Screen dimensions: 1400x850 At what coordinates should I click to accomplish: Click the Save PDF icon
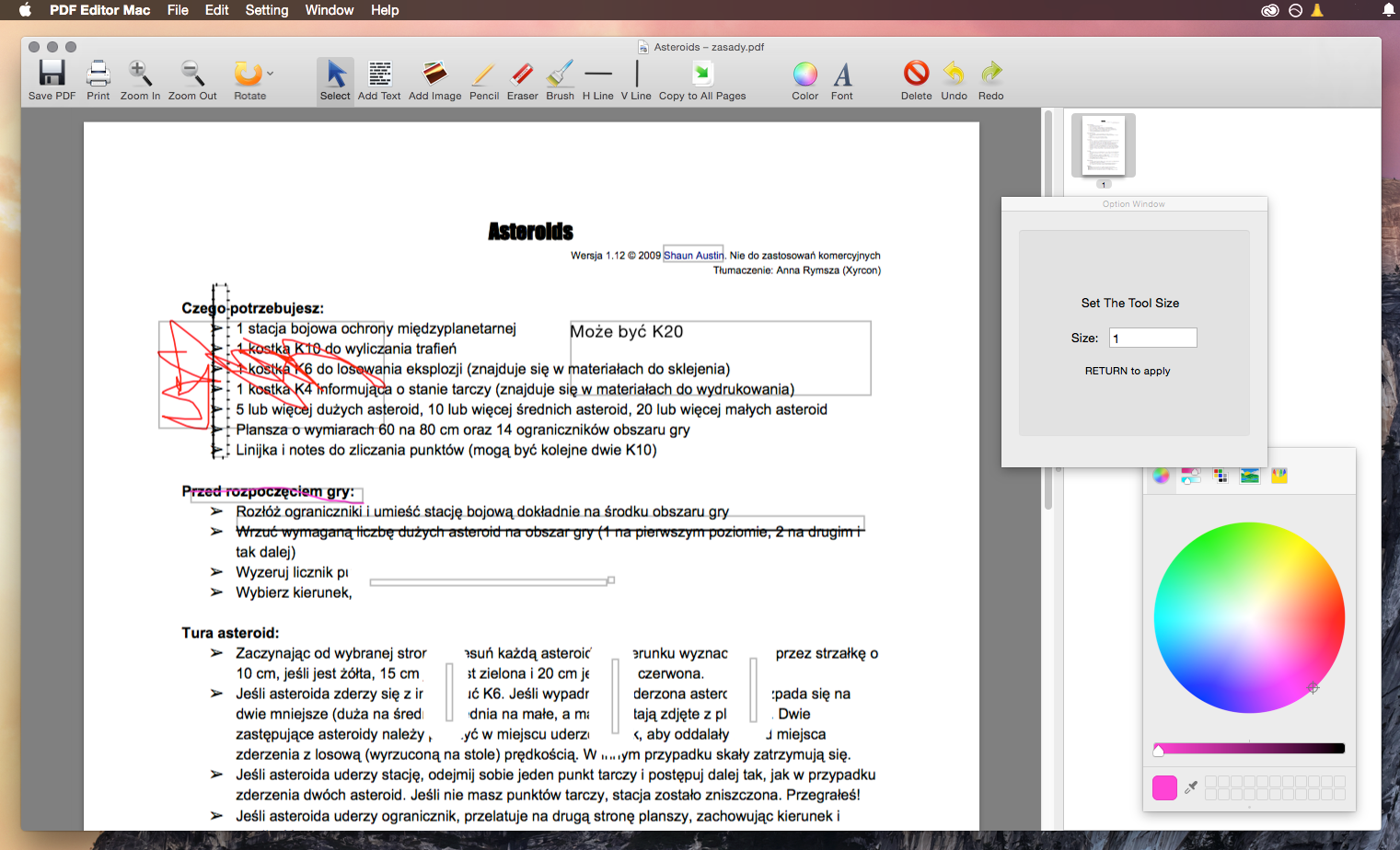pos(52,74)
